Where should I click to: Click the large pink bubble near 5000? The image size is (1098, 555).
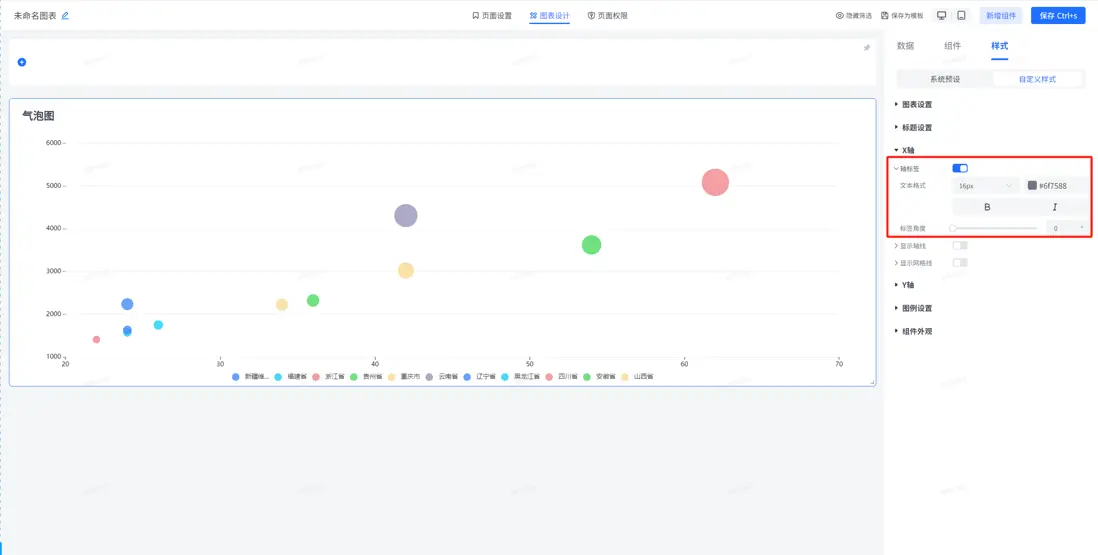click(x=715, y=182)
